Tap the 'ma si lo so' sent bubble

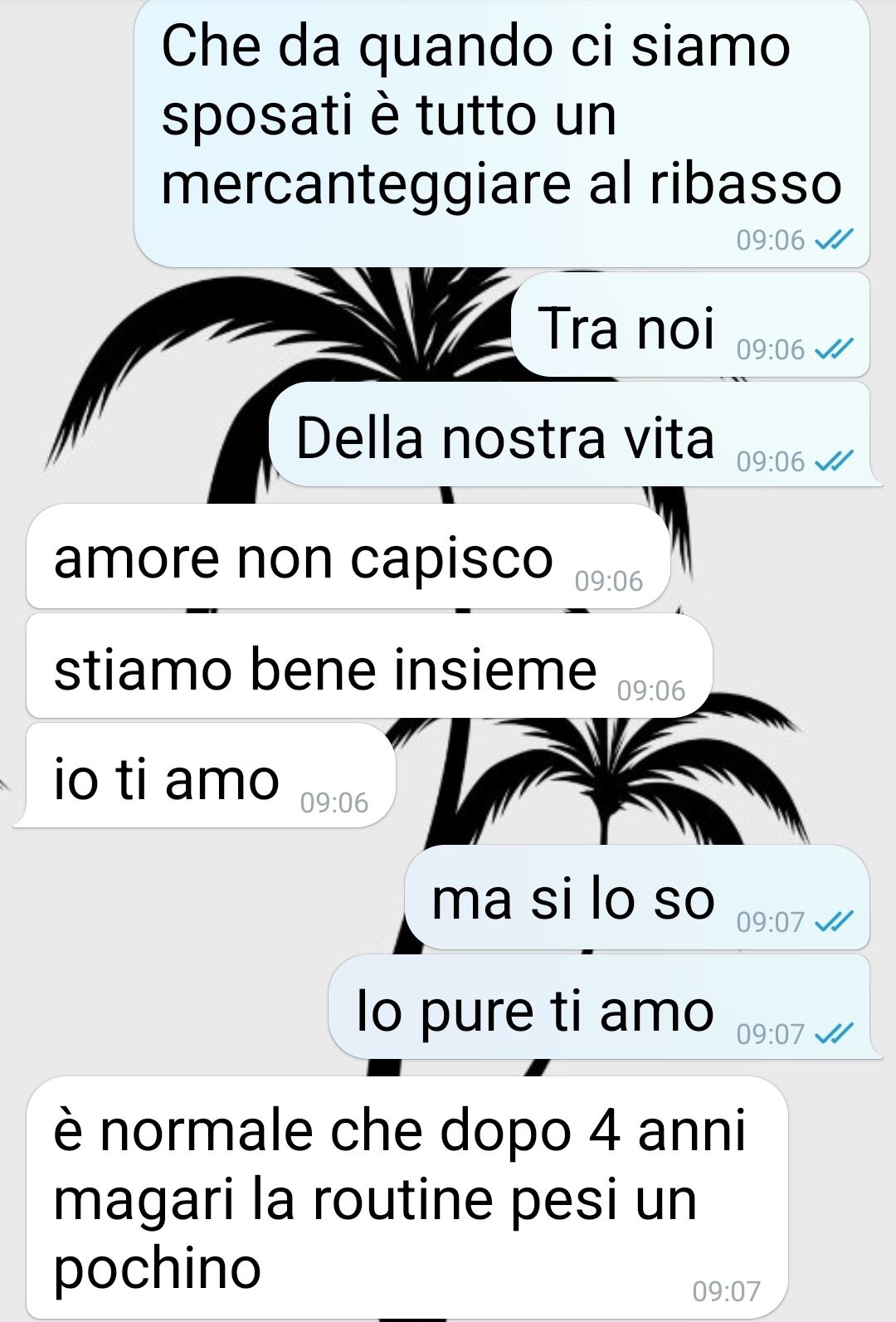(637, 897)
